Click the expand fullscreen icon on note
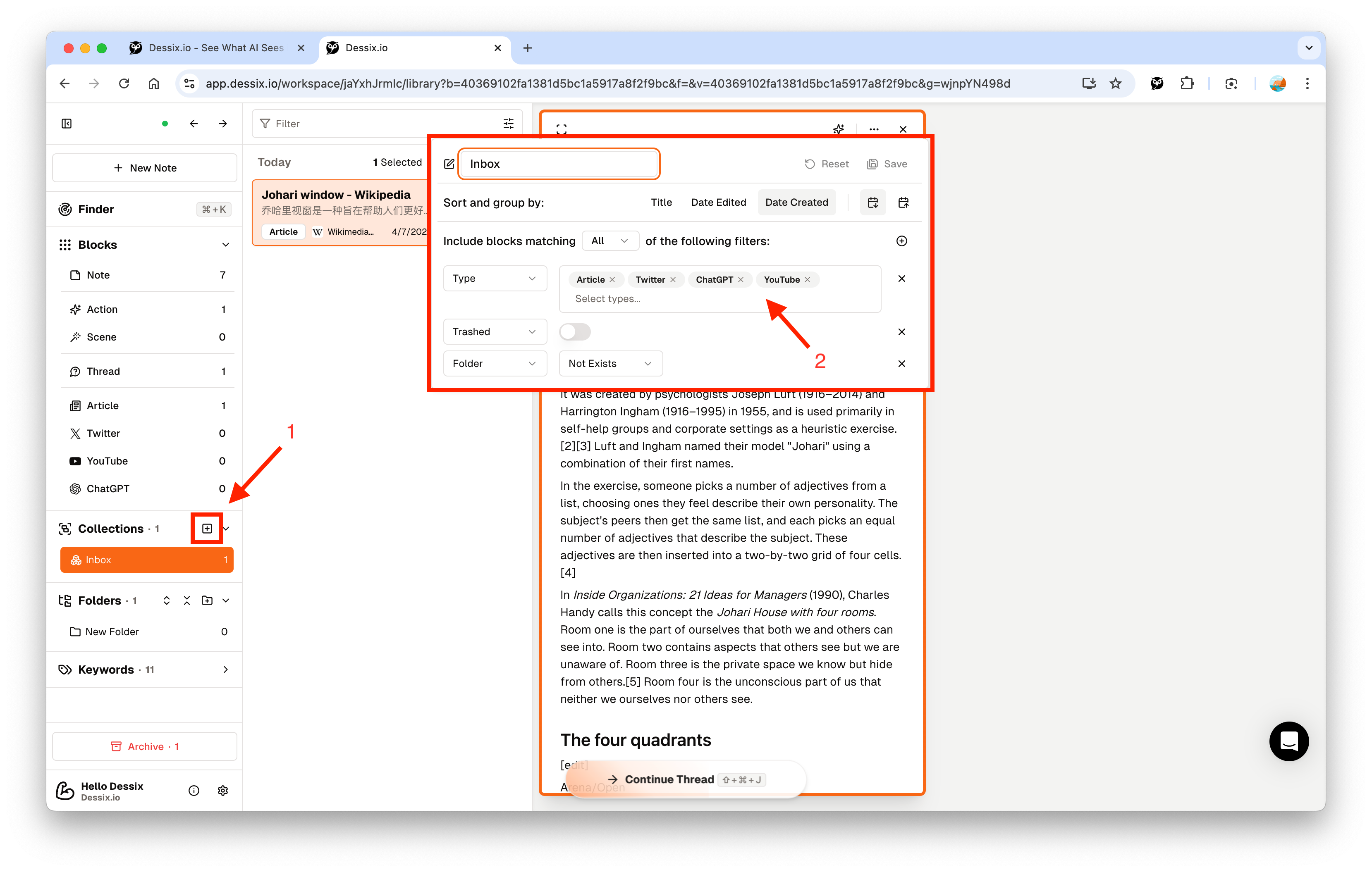 pyautogui.click(x=561, y=129)
